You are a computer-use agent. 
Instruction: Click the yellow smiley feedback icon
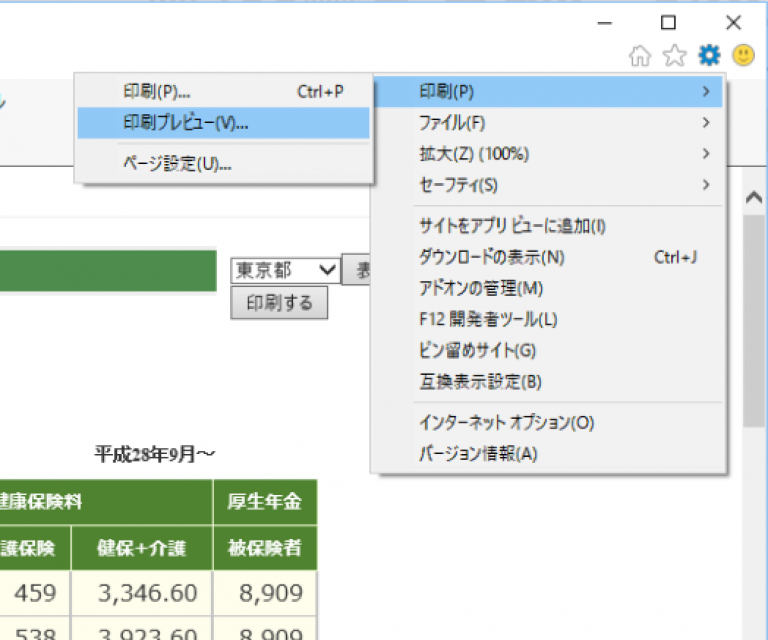[x=743, y=55]
